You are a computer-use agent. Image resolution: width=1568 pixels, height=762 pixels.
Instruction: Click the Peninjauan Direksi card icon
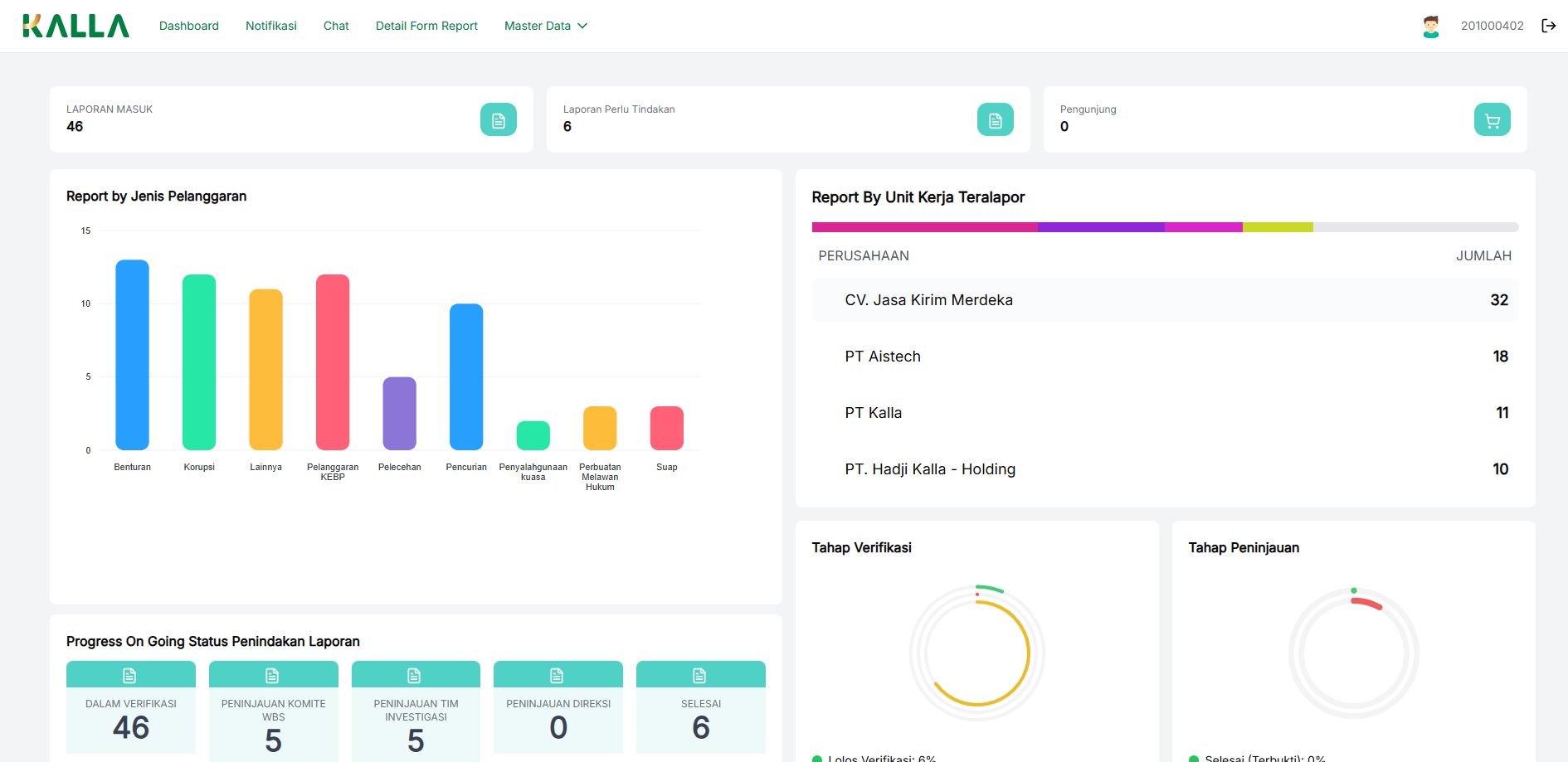558,675
